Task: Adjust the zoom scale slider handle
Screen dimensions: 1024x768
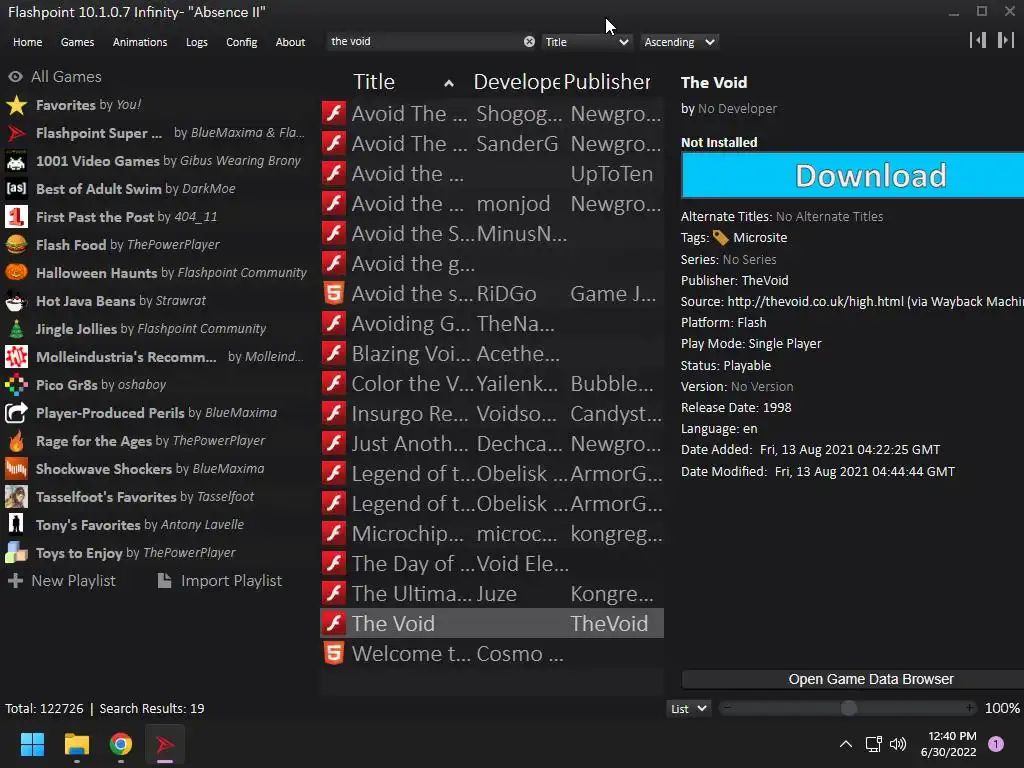Action: [849, 709]
